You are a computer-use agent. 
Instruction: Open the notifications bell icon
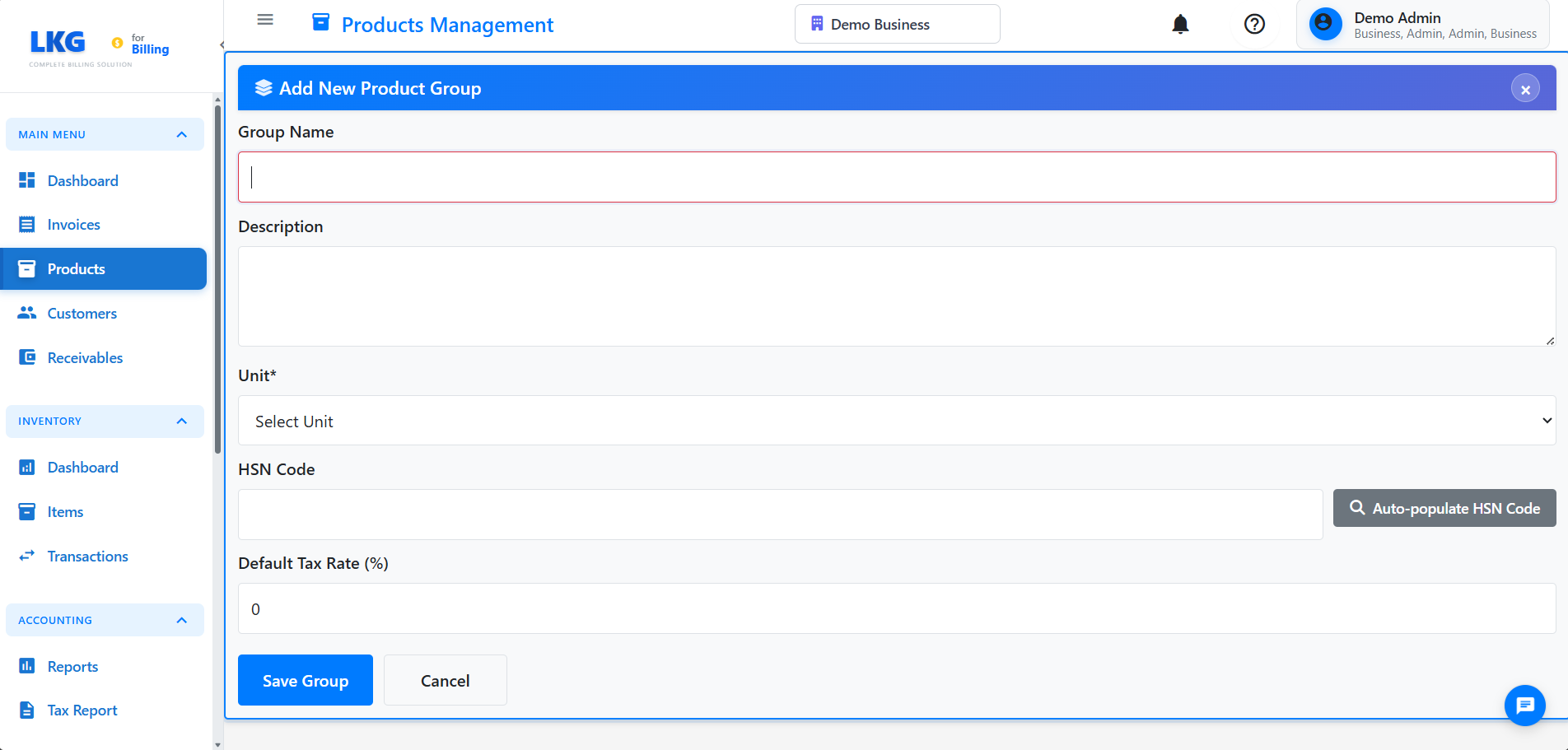click(x=1180, y=24)
